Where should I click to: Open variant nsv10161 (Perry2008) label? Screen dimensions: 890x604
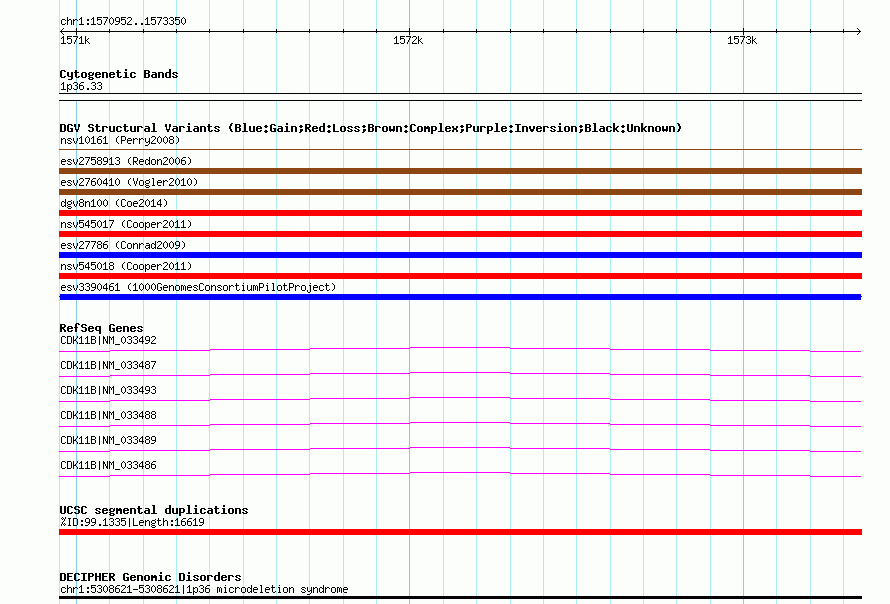(120, 140)
